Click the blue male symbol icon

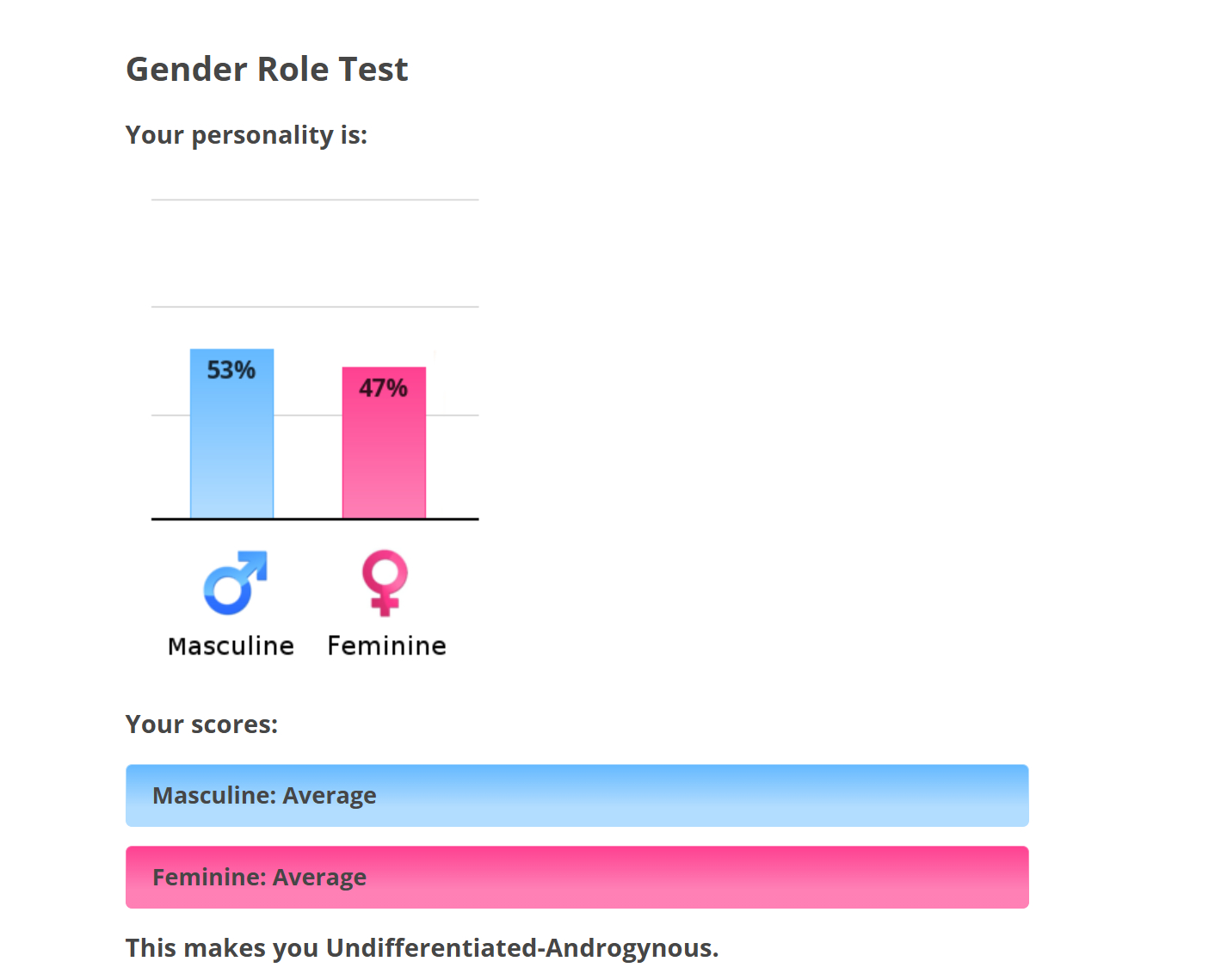pyautogui.click(x=234, y=582)
